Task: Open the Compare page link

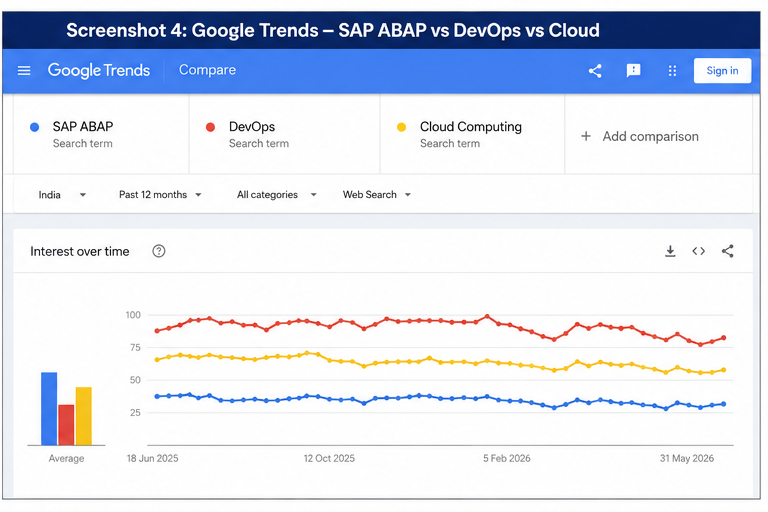Action: pos(207,70)
